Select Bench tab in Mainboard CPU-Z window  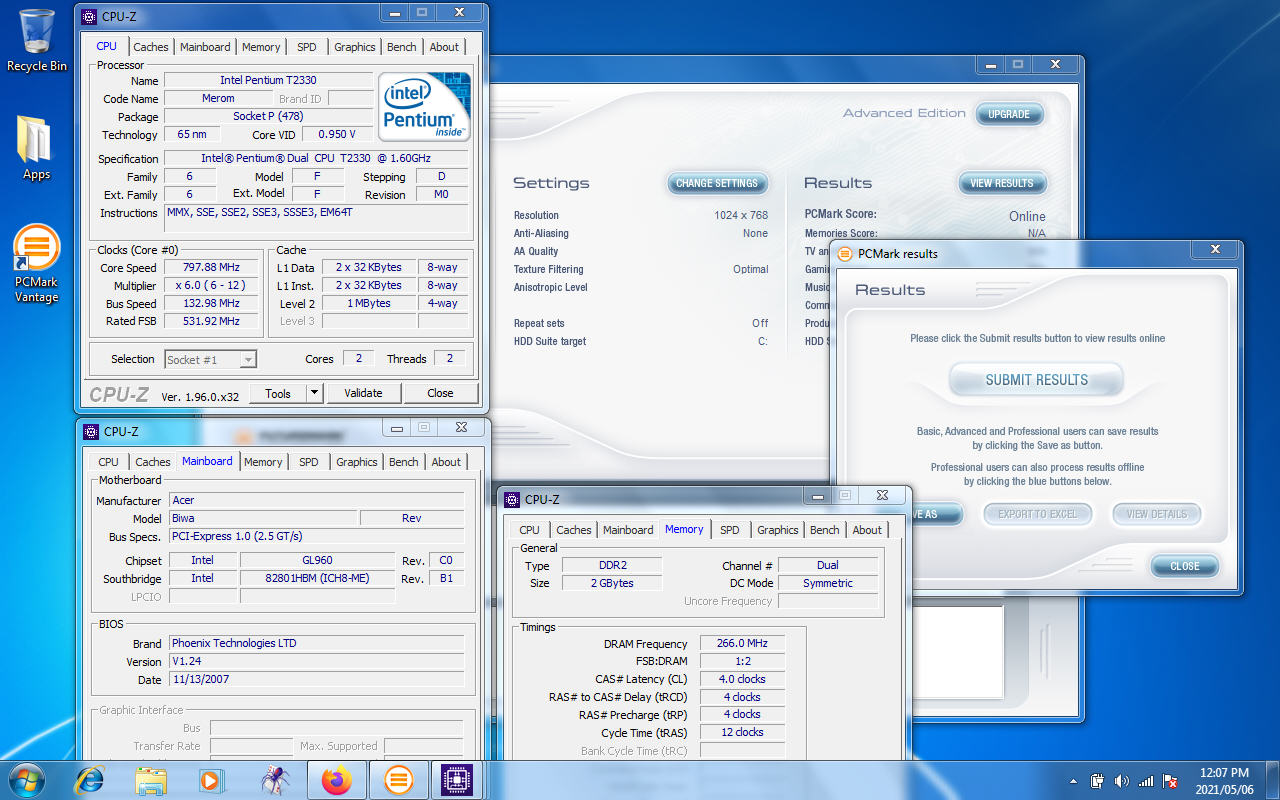pos(404,462)
